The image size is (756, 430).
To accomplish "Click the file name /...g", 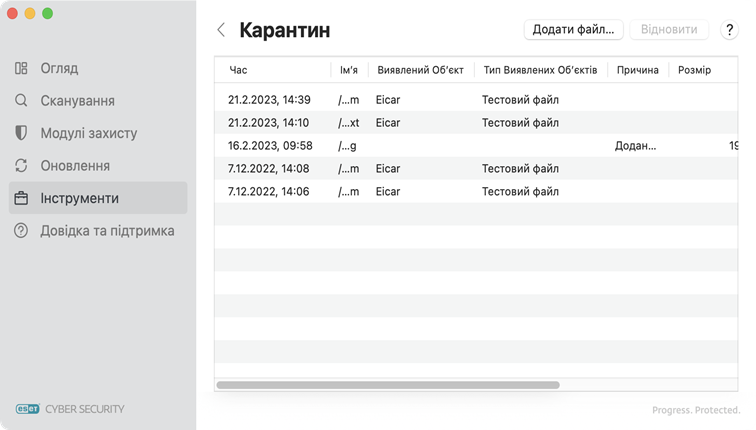I will 347,146.
